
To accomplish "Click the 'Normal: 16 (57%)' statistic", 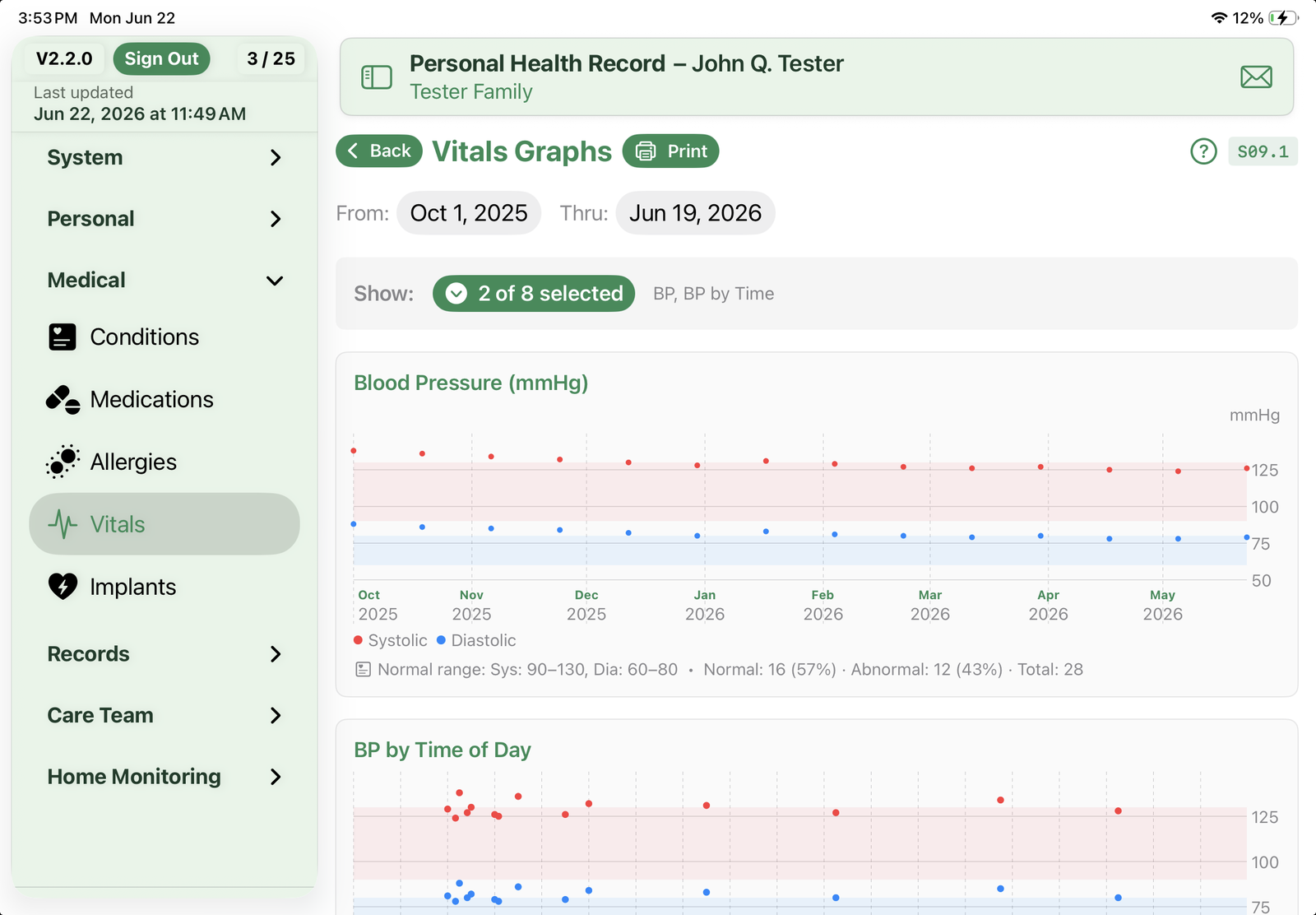I will [x=770, y=670].
